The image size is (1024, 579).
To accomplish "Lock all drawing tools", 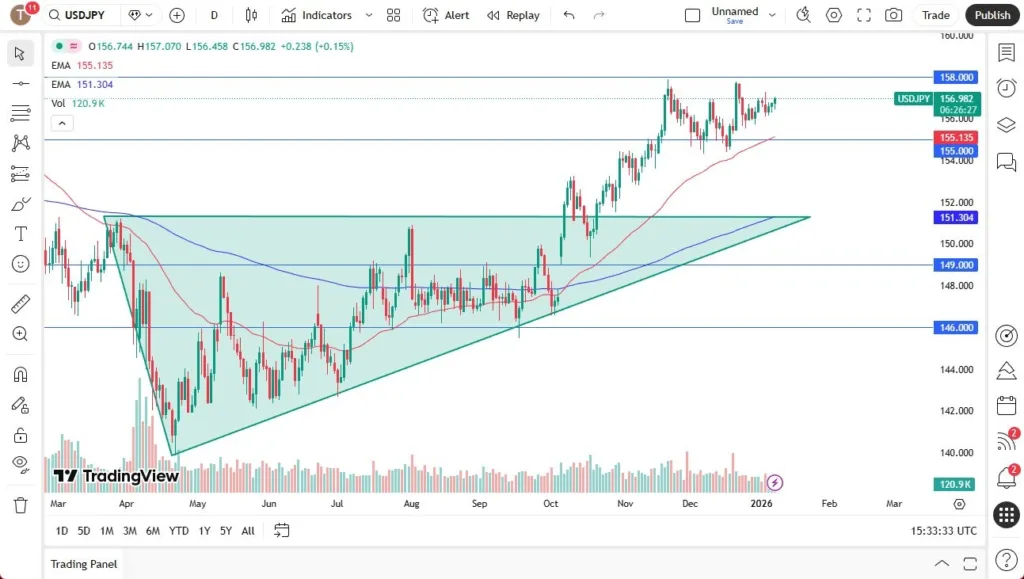I will tap(20, 434).
